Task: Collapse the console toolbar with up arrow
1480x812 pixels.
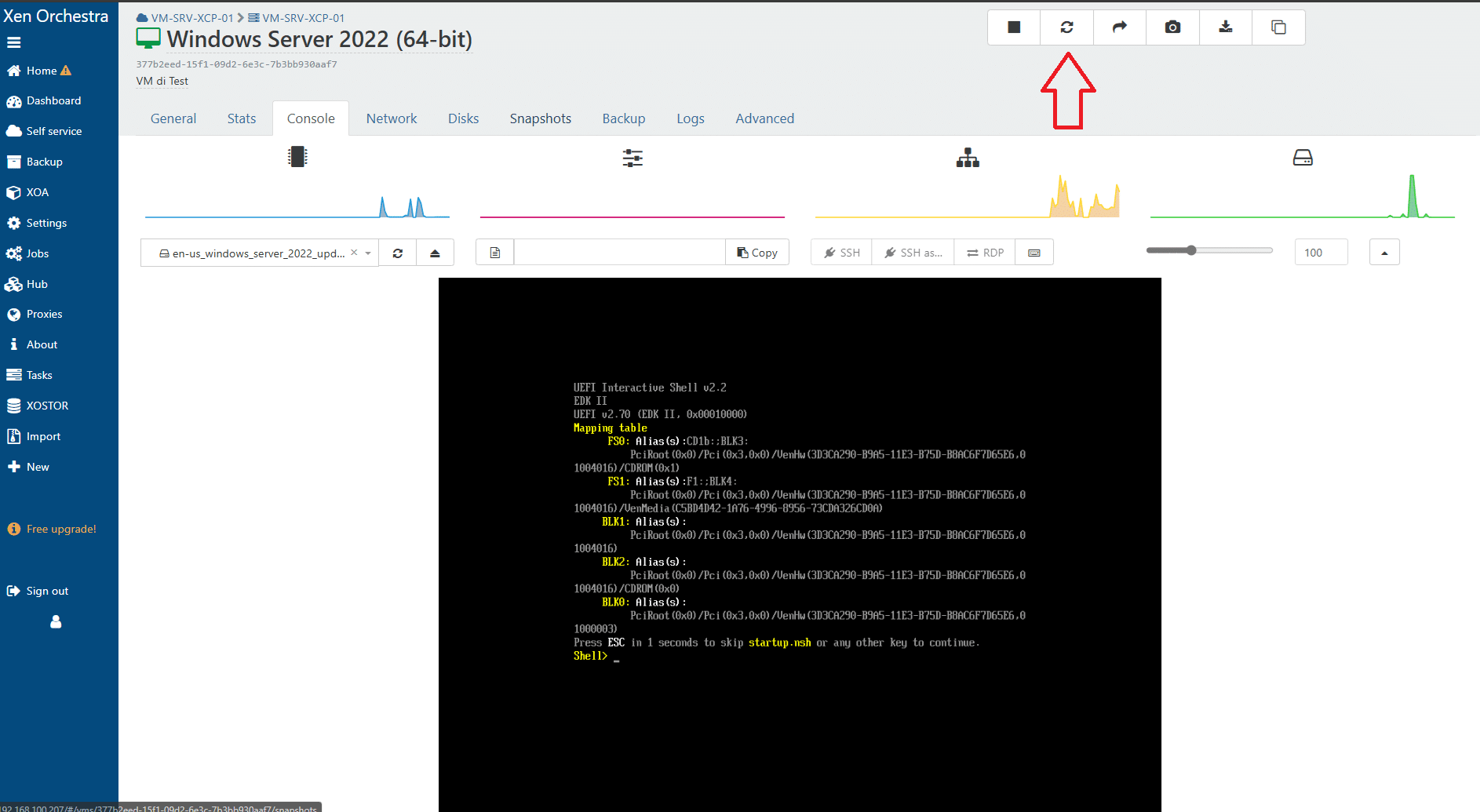Action: click(x=1384, y=253)
